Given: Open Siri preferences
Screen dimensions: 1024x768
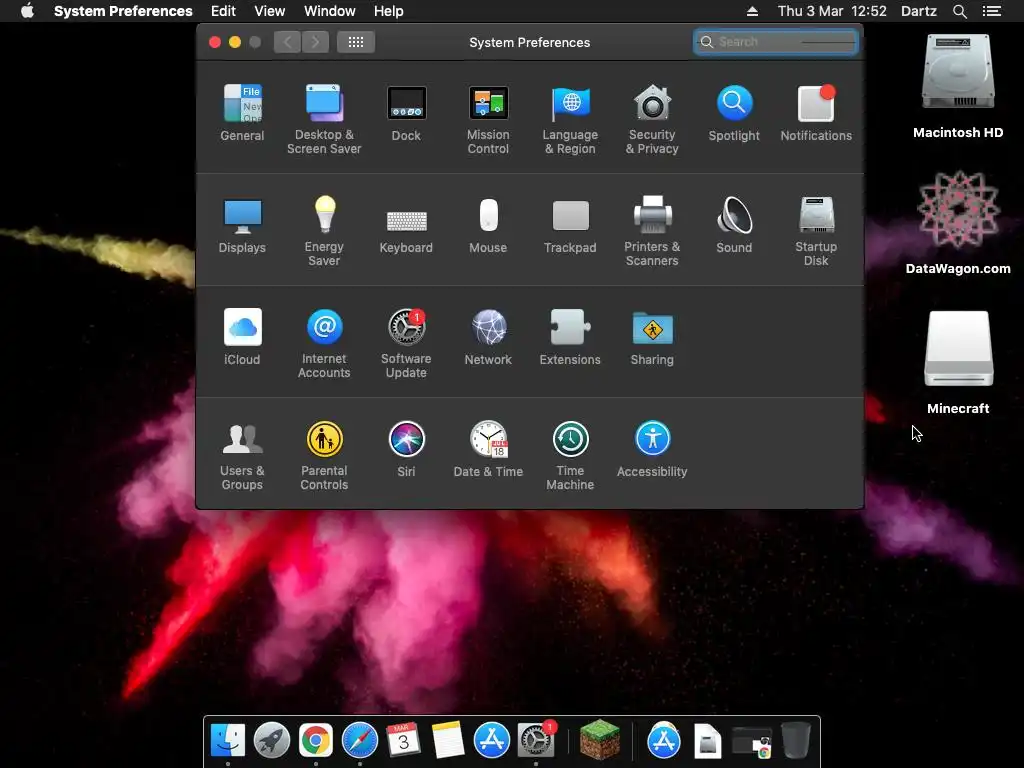Looking at the screenshot, I should 406,449.
